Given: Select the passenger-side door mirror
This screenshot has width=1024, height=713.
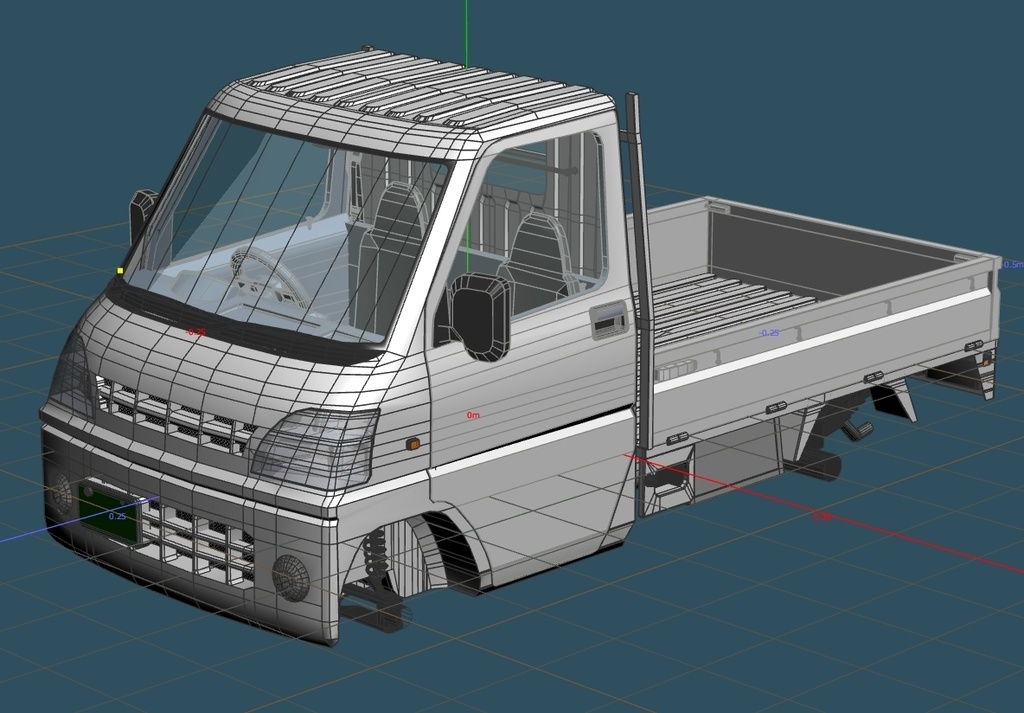Looking at the screenshot, I should pos(481,317).
